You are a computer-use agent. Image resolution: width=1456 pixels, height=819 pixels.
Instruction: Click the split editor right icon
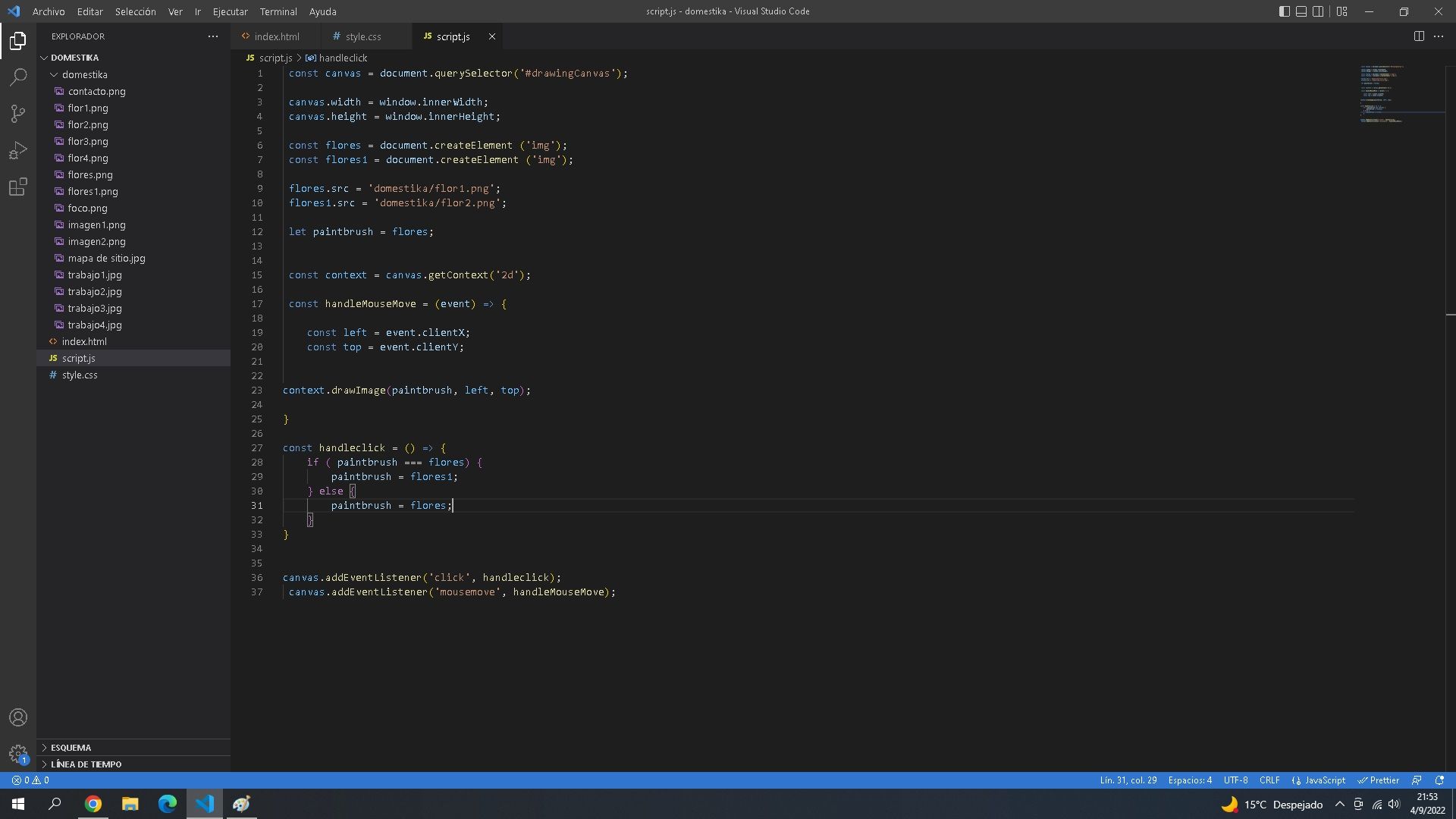coord(1419,36)
